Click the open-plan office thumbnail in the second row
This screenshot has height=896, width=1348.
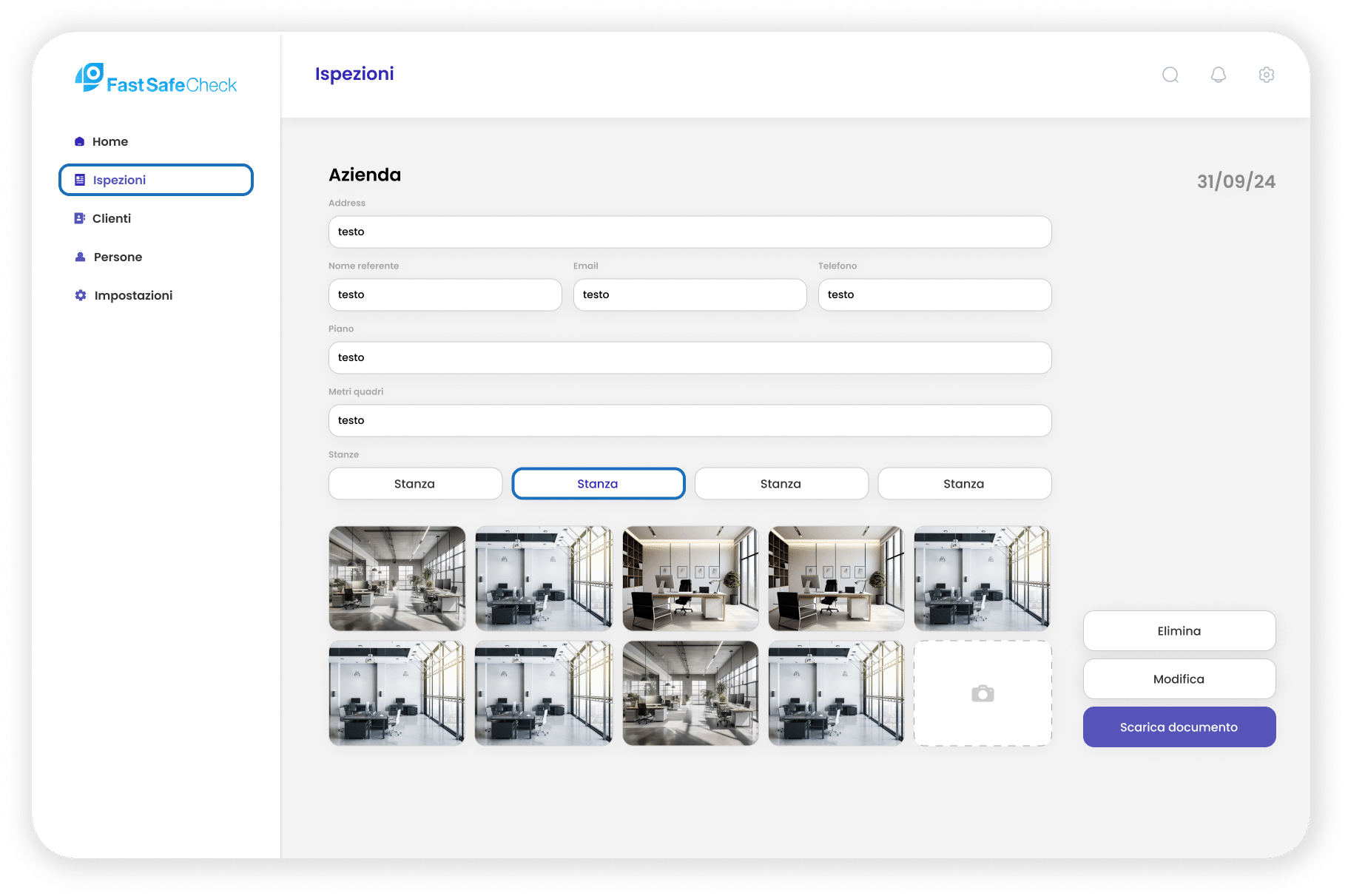[x=690, y=693]
